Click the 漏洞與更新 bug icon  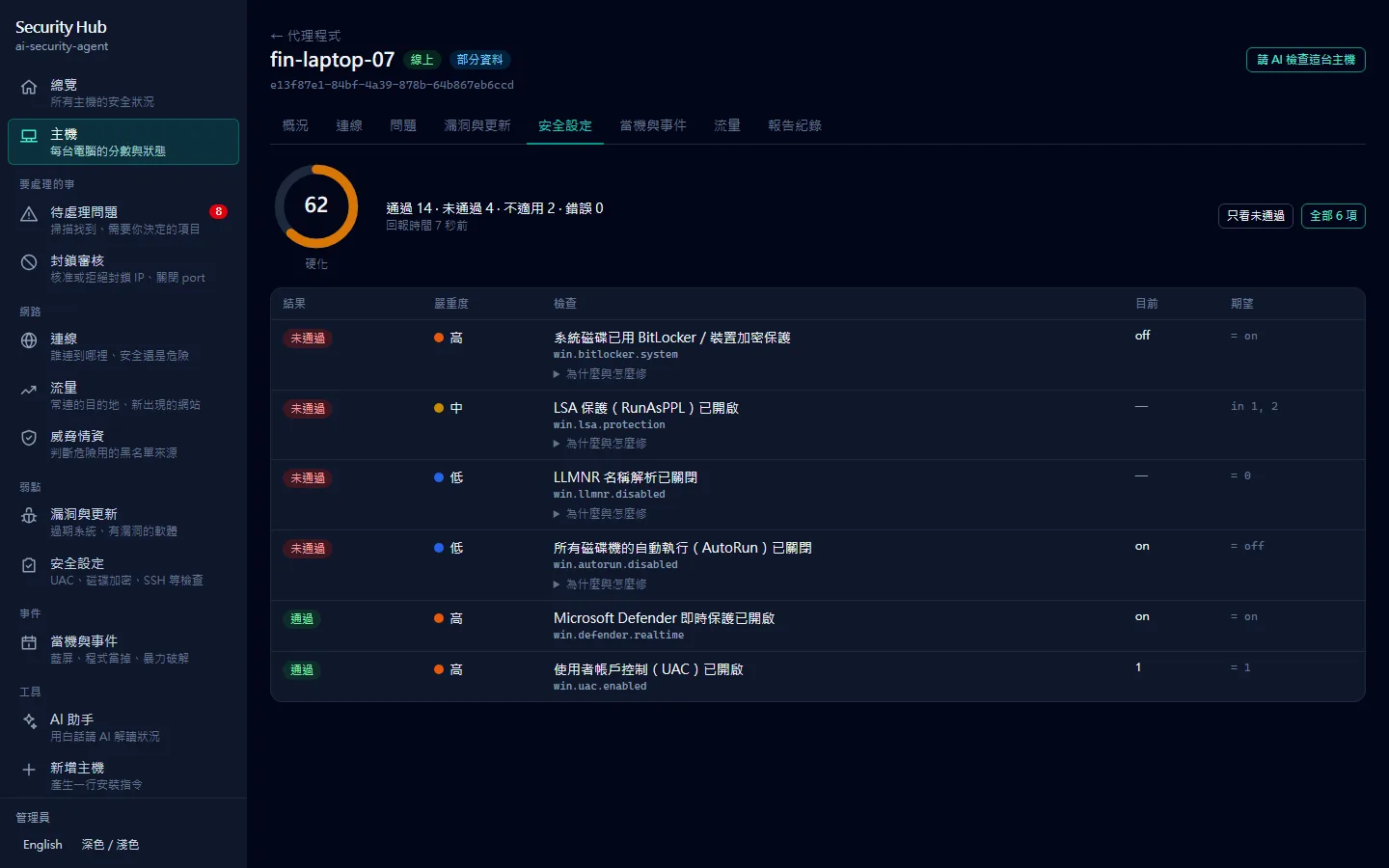[x=29, y=516]
